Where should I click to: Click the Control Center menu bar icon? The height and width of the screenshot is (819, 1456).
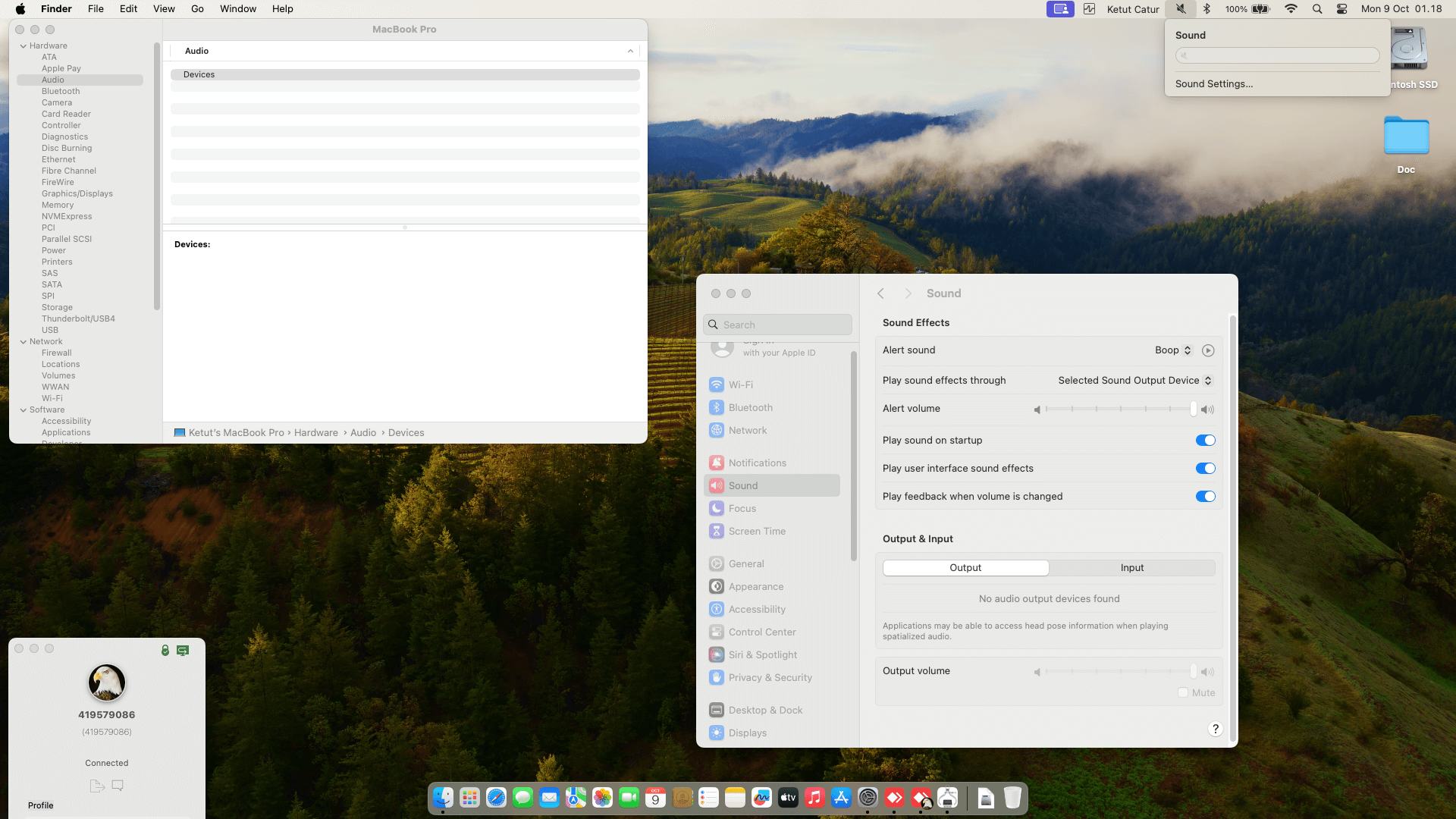point(1341,9)
